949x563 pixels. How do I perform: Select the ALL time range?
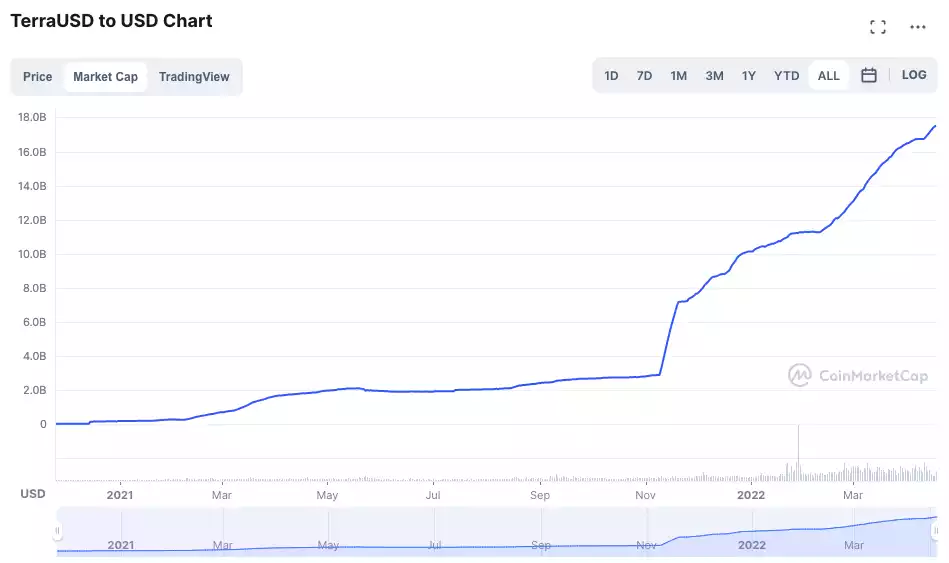pos(829,76)
